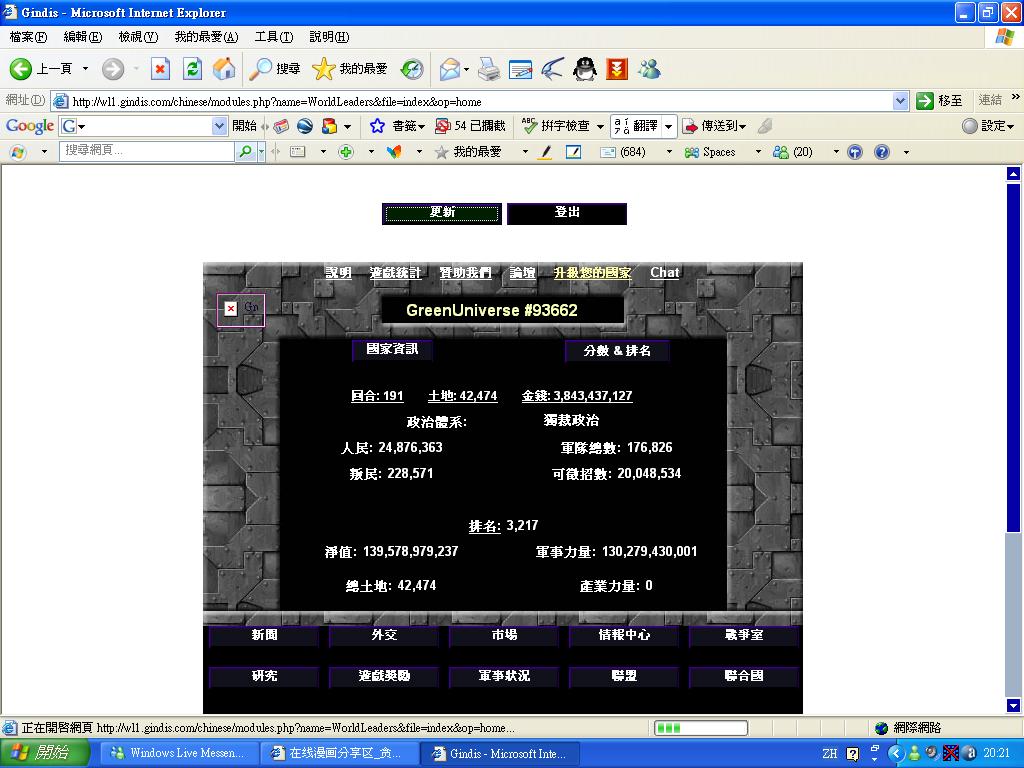Viewport: 1024px width, 768px height.
Task: Click the forward navigation arrow
Action: point(113,69)
